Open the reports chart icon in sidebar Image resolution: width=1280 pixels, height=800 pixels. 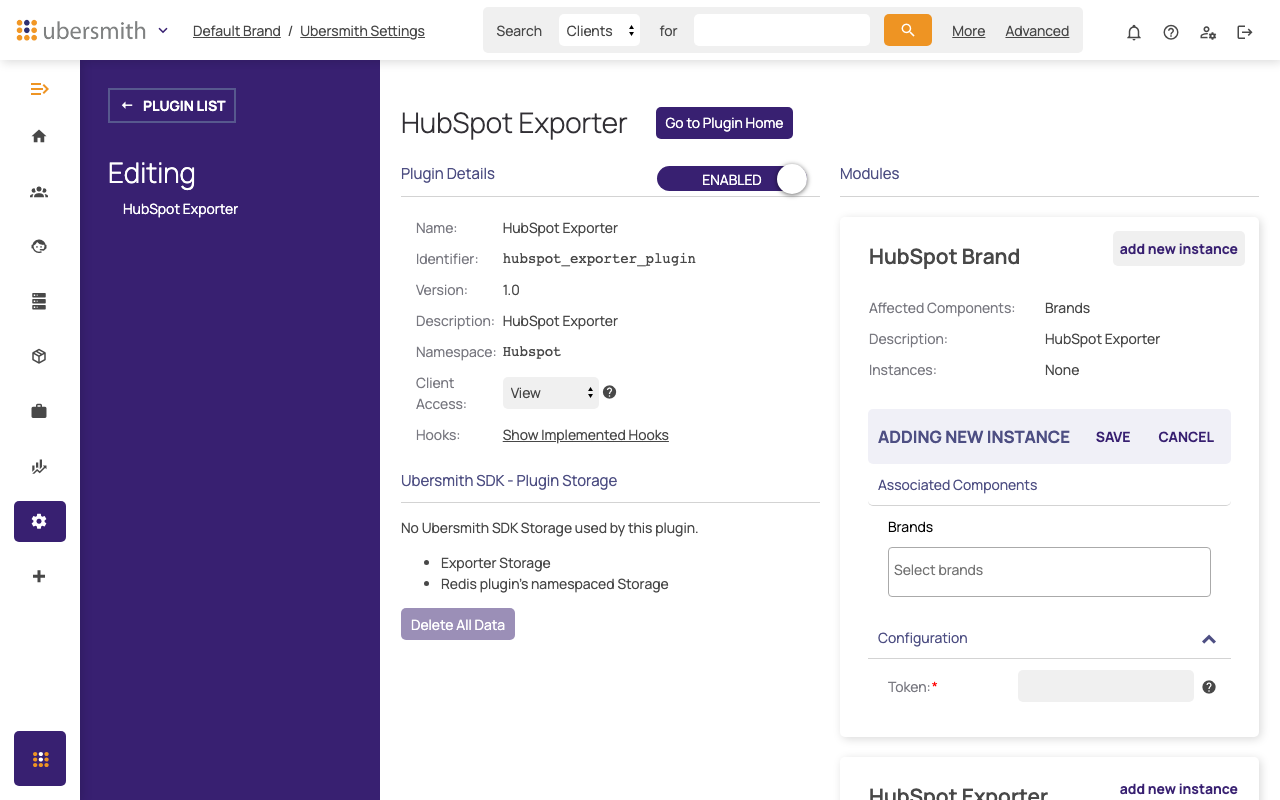[x=39, y=466]
